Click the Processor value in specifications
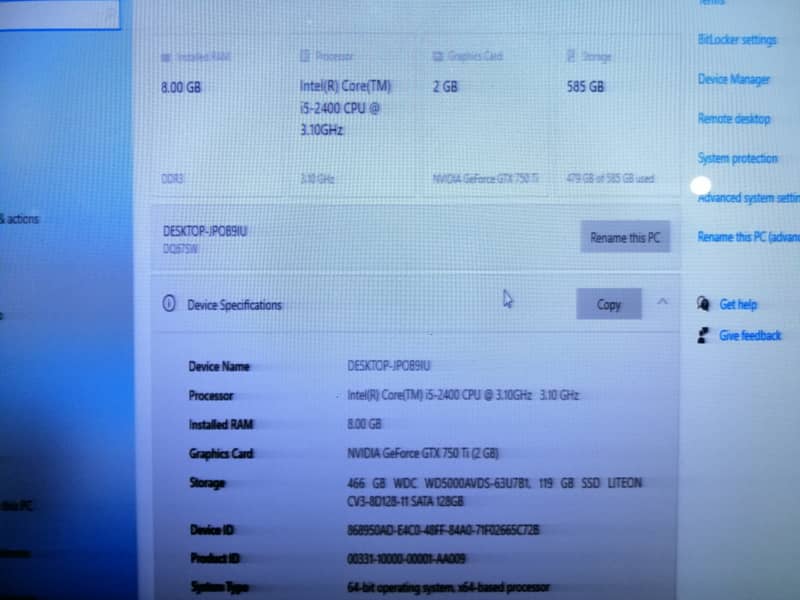Image resolution: width=800 pixels, height=600 pixels. point(463,395)
